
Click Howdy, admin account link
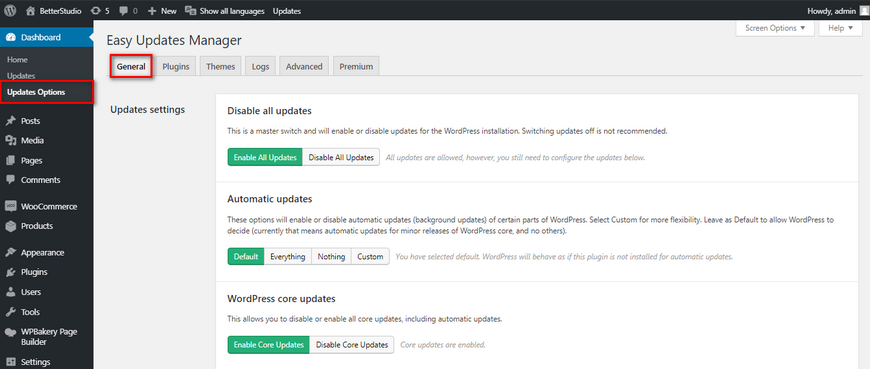point(832,11)
